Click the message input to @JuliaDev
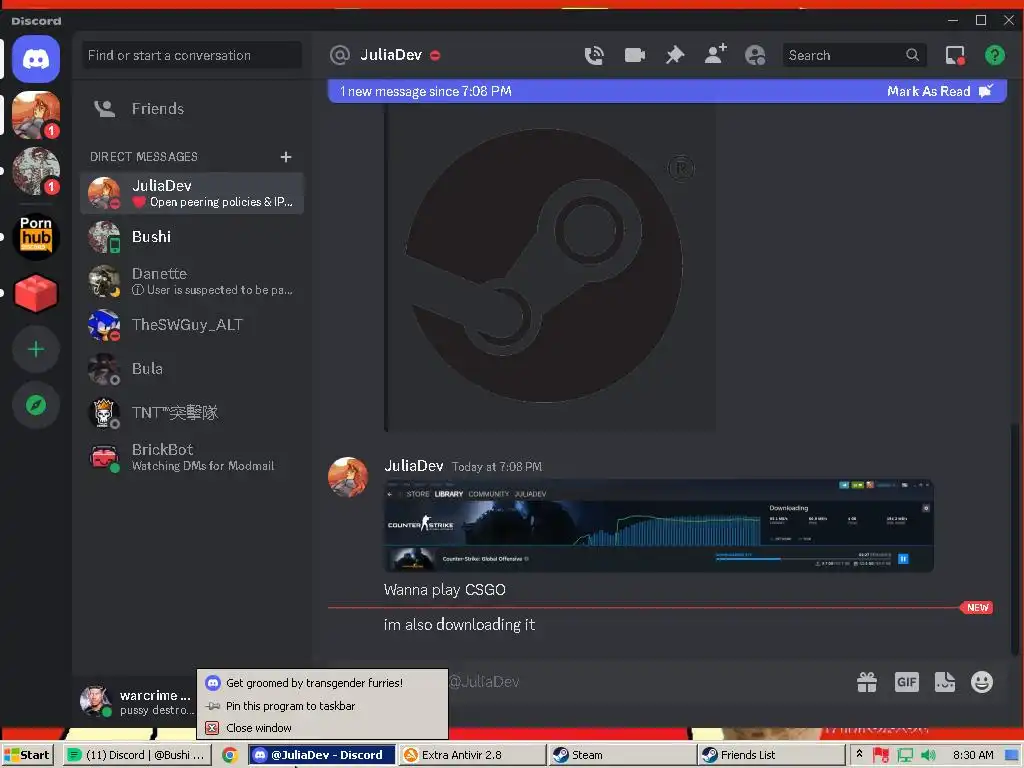The height and width of the screenshot is (768, 1024). point(647,682)
